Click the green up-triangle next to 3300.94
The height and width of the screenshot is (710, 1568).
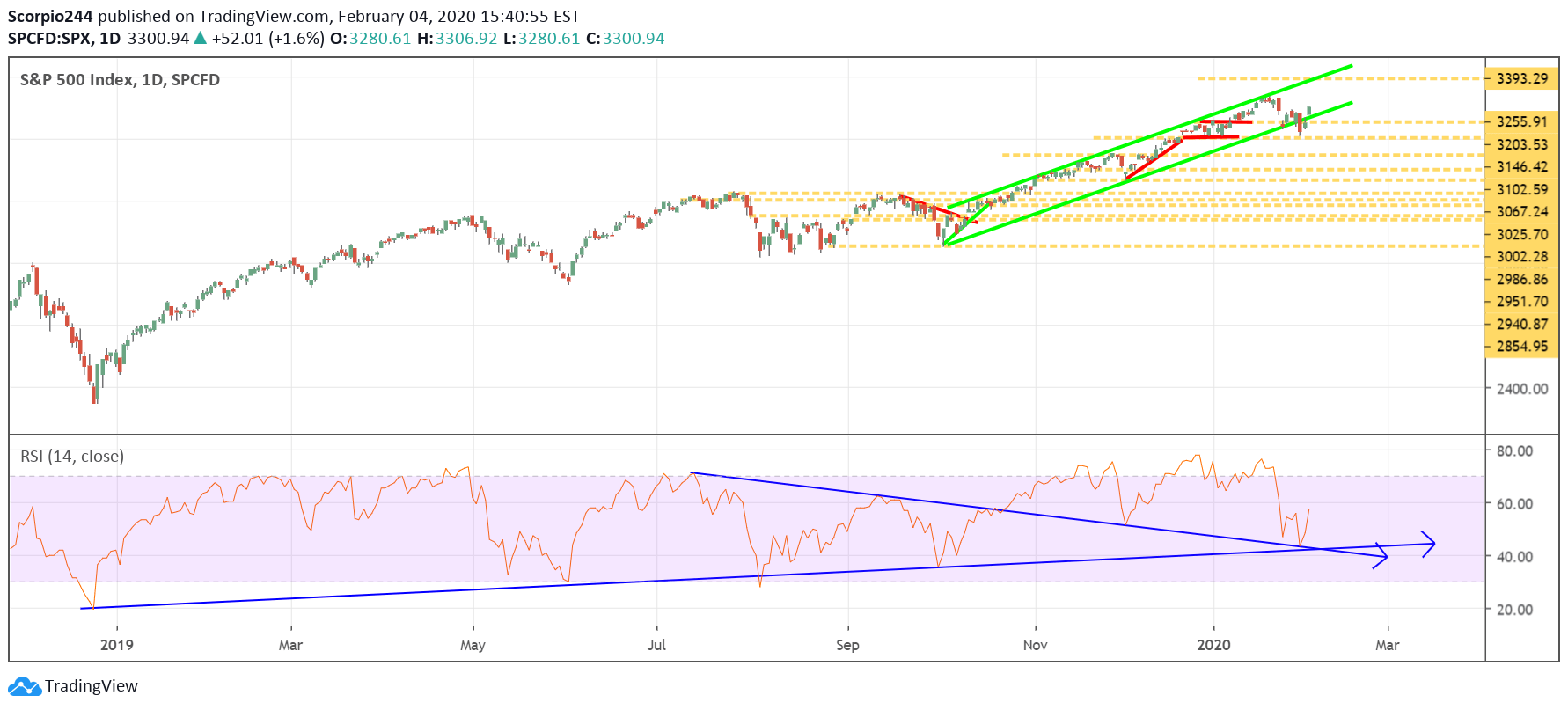coord(201,38)
